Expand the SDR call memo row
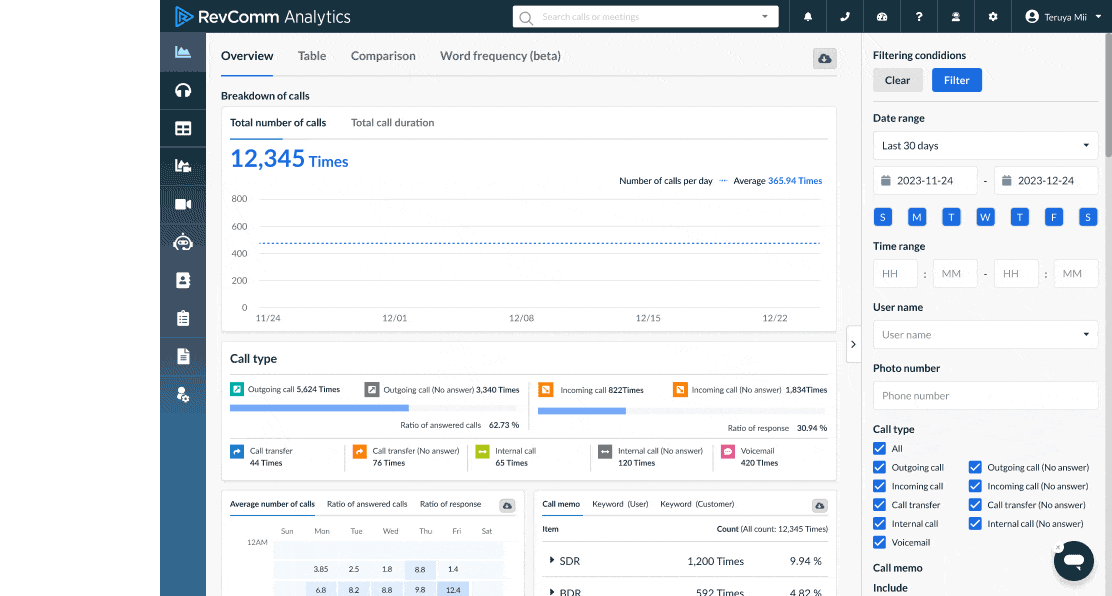This screenshot has height=596, width=1112. tap(552, 561)
